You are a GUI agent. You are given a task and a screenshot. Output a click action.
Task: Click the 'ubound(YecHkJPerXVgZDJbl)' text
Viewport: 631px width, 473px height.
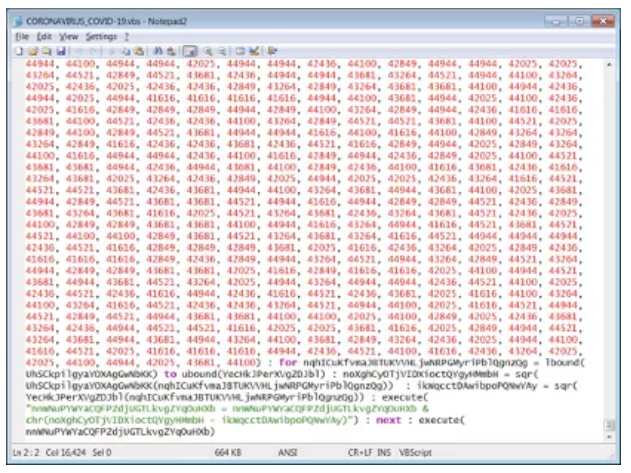[x=253, y=374]
